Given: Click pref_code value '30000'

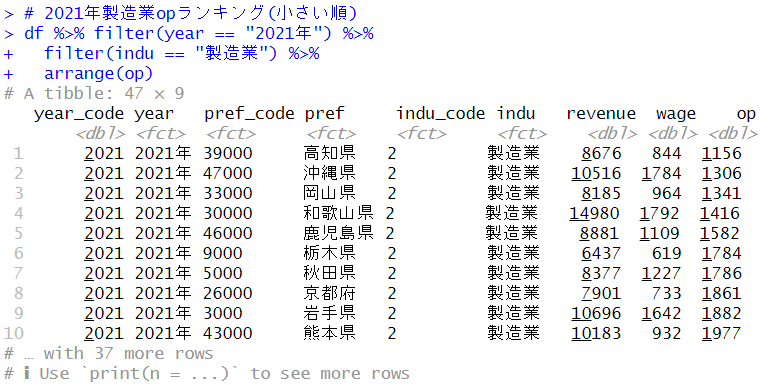Looking at the screenshot, I should (x=228, y=213).
